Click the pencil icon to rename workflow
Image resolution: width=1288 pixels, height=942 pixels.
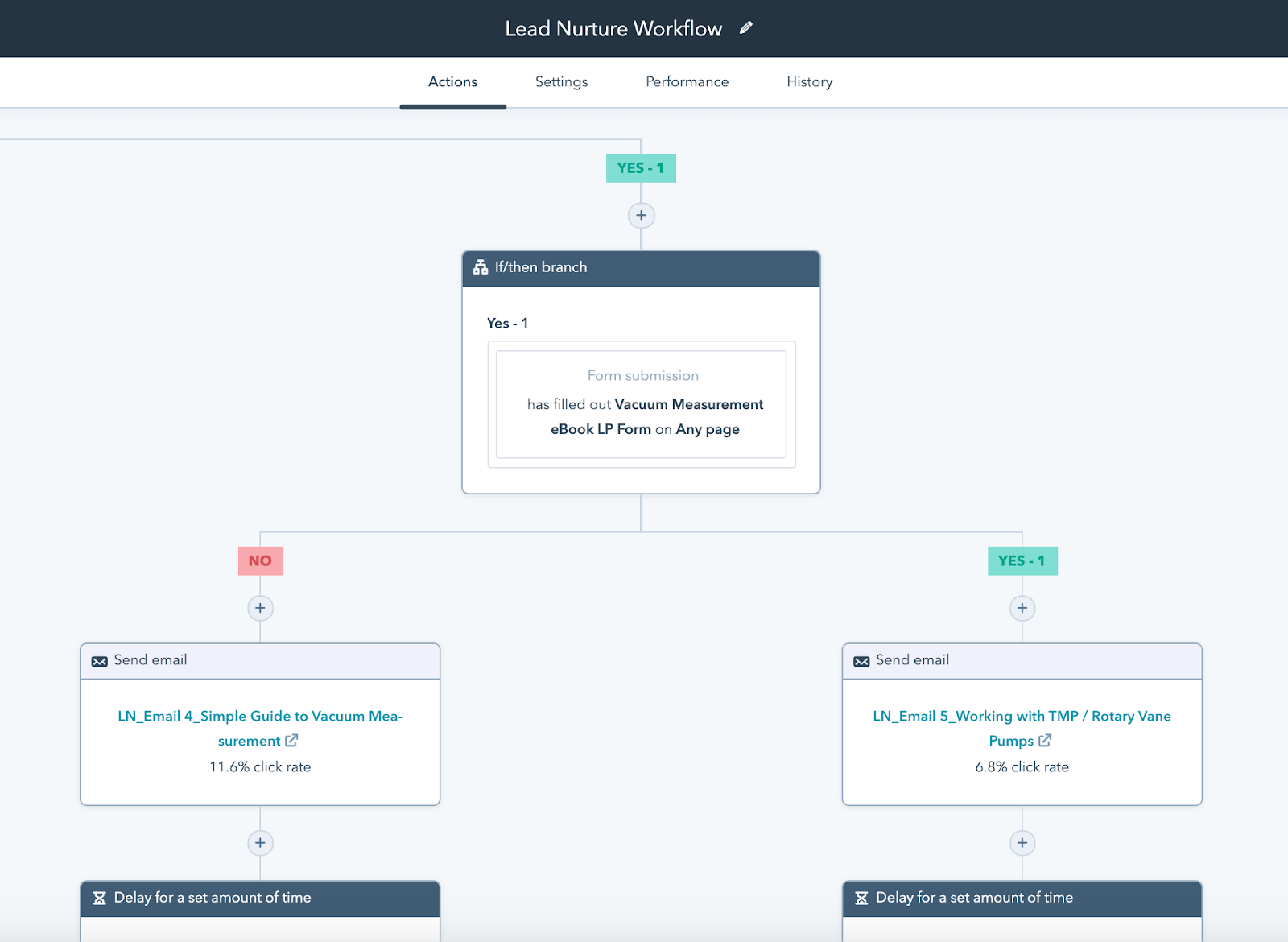click(x=746, y=28)
